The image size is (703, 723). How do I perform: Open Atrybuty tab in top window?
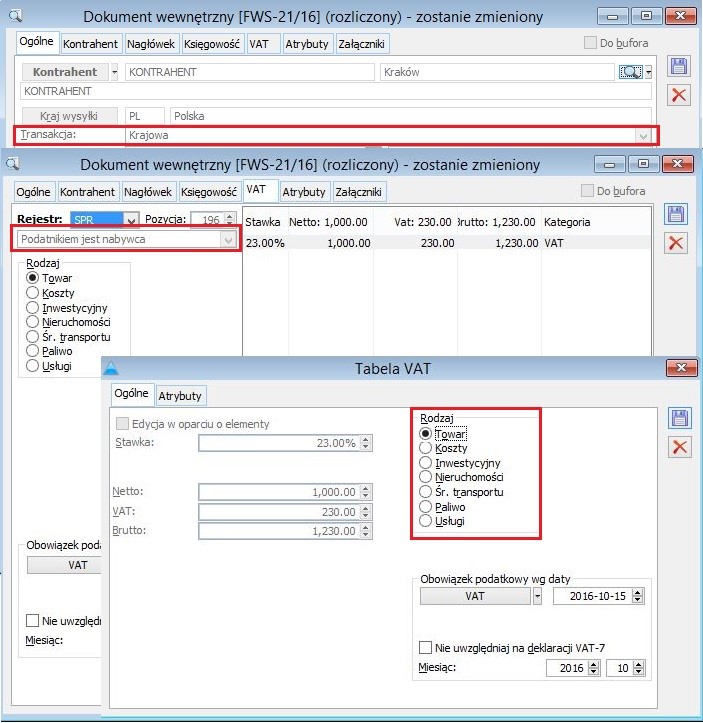[307, 44]
